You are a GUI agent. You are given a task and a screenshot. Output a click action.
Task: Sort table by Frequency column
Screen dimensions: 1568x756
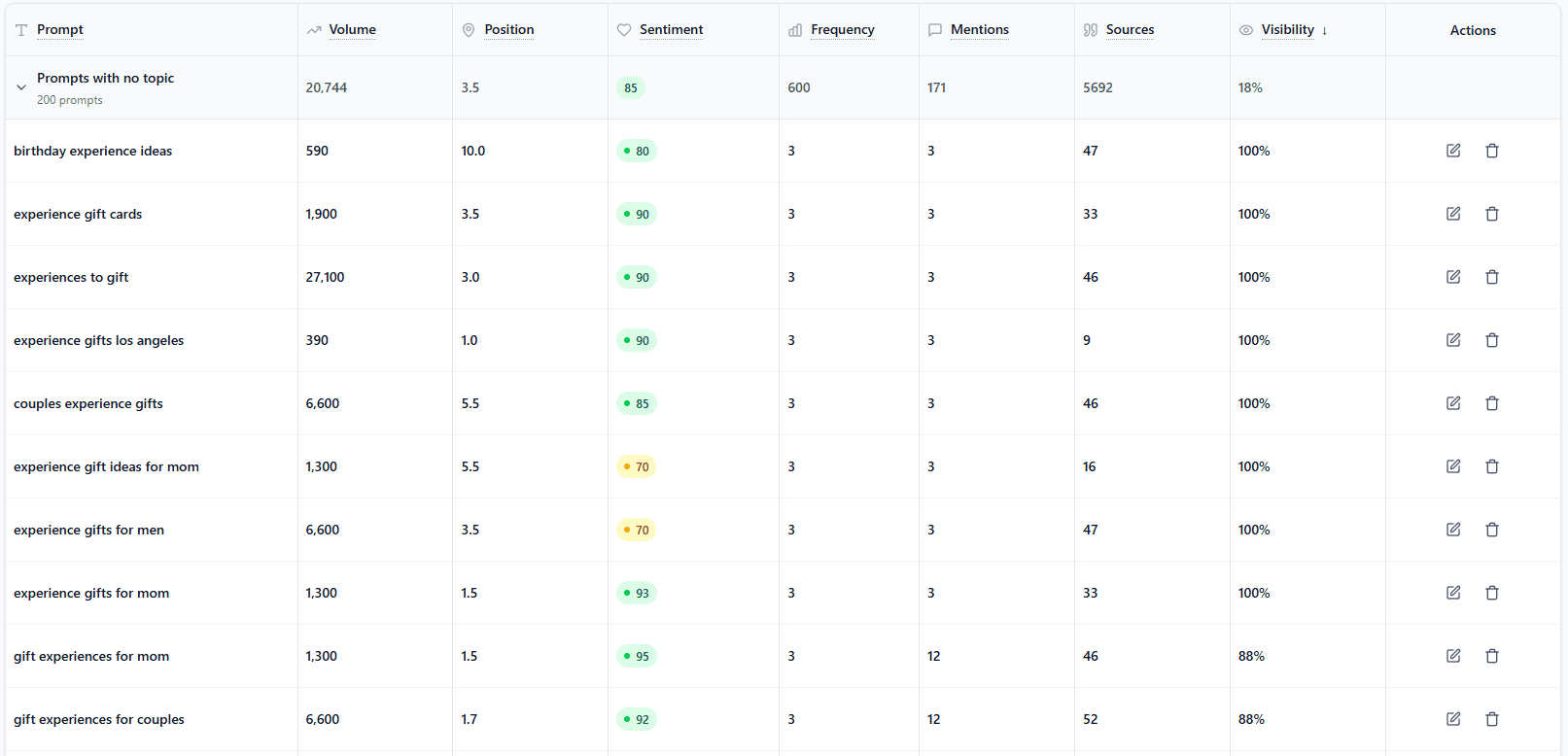tap(843, 30)
